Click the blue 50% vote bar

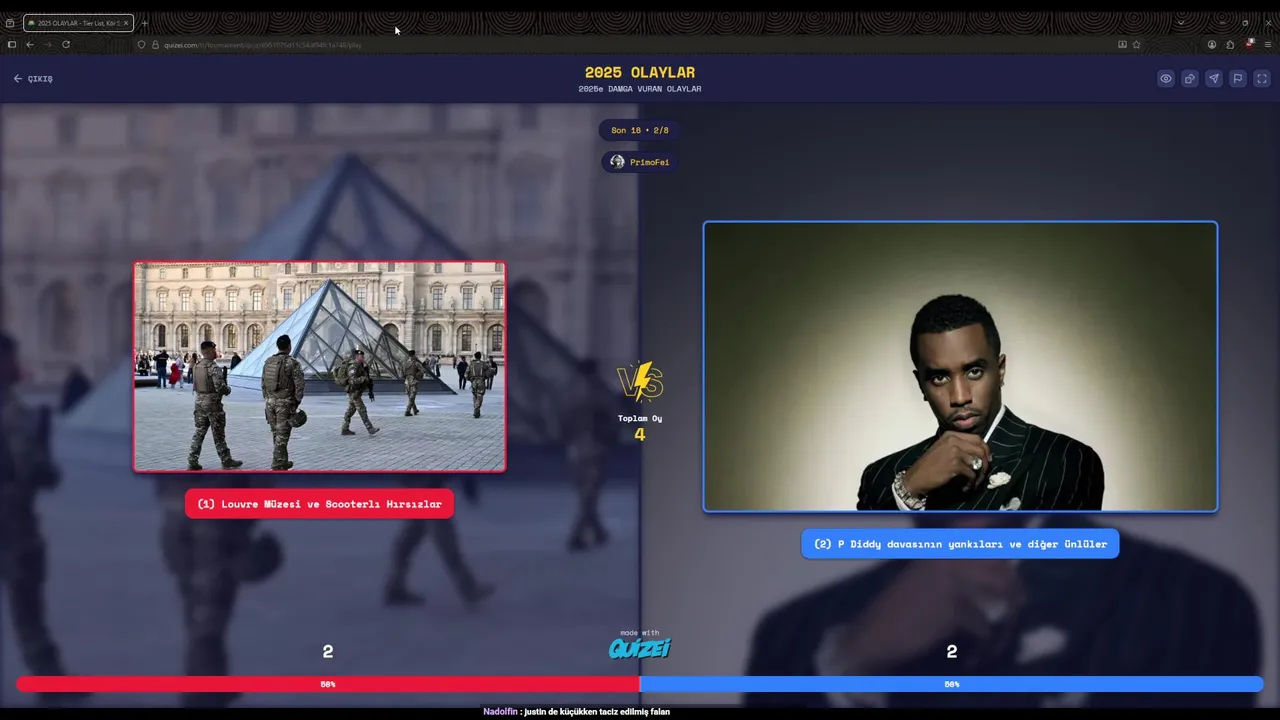click(952, 684)
